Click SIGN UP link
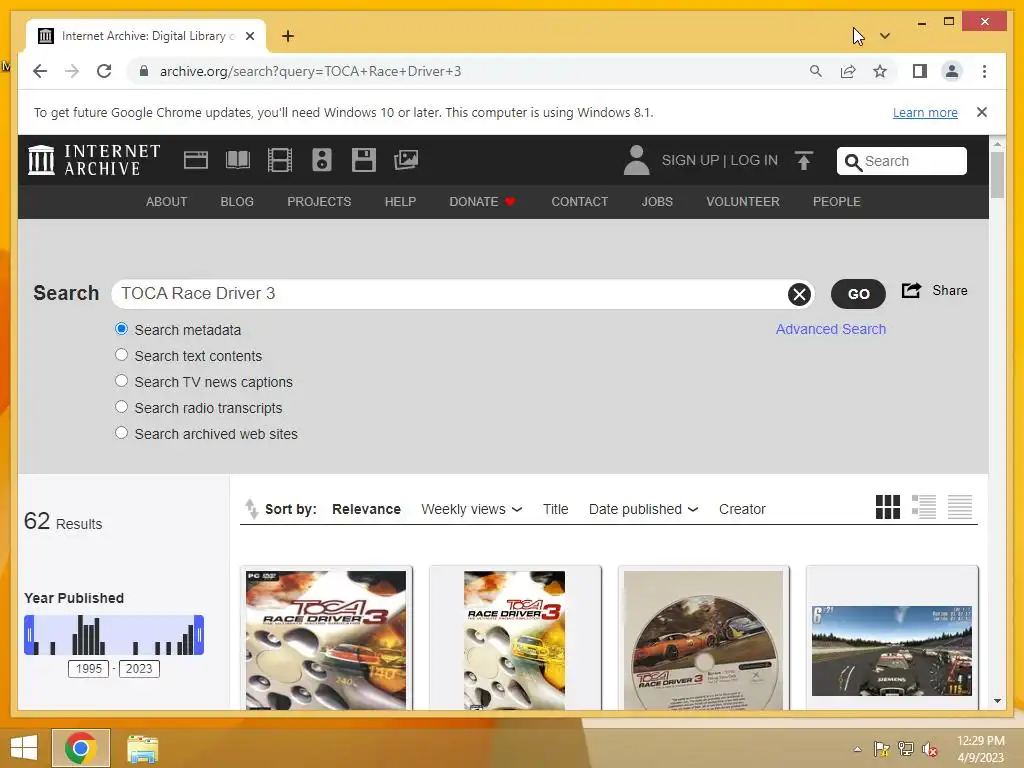 pyautogui.click(x=690, y=161)
